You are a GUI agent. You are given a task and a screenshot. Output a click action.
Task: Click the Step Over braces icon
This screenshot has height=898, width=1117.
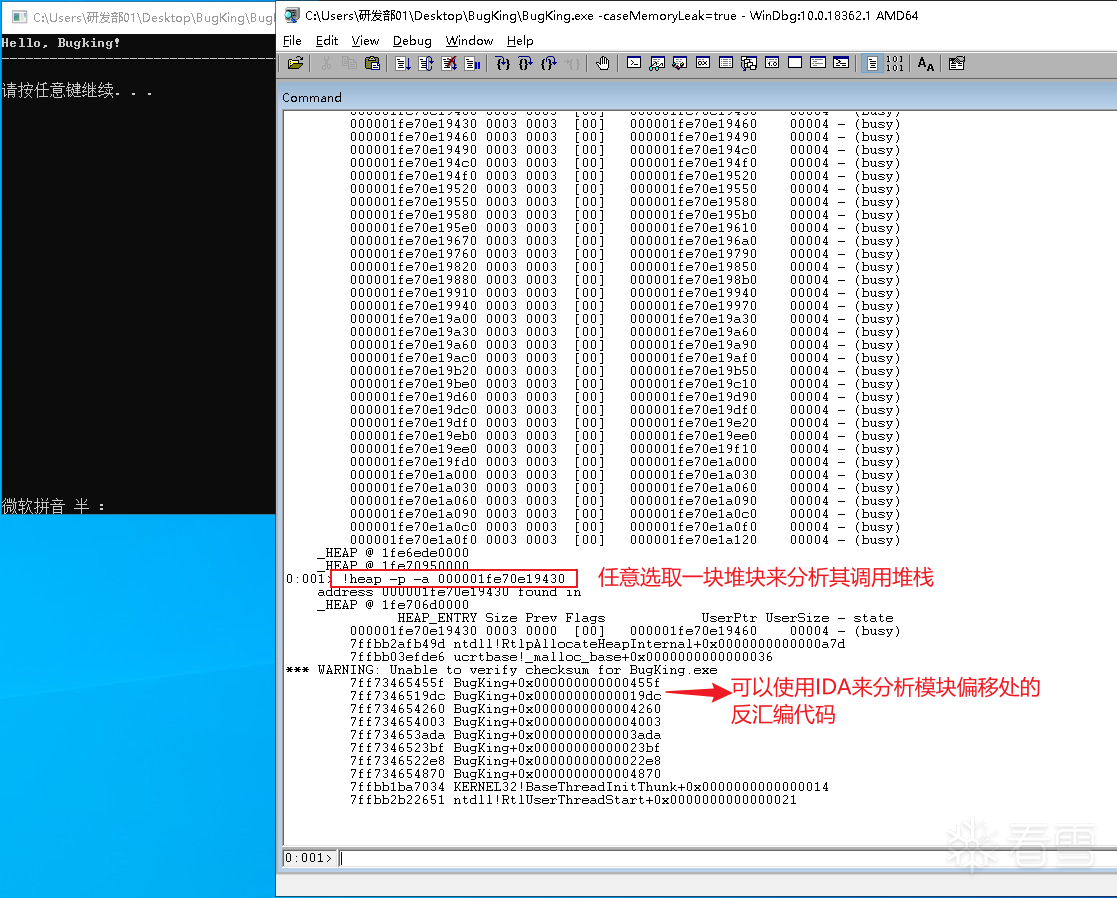[x=526, y=63]
